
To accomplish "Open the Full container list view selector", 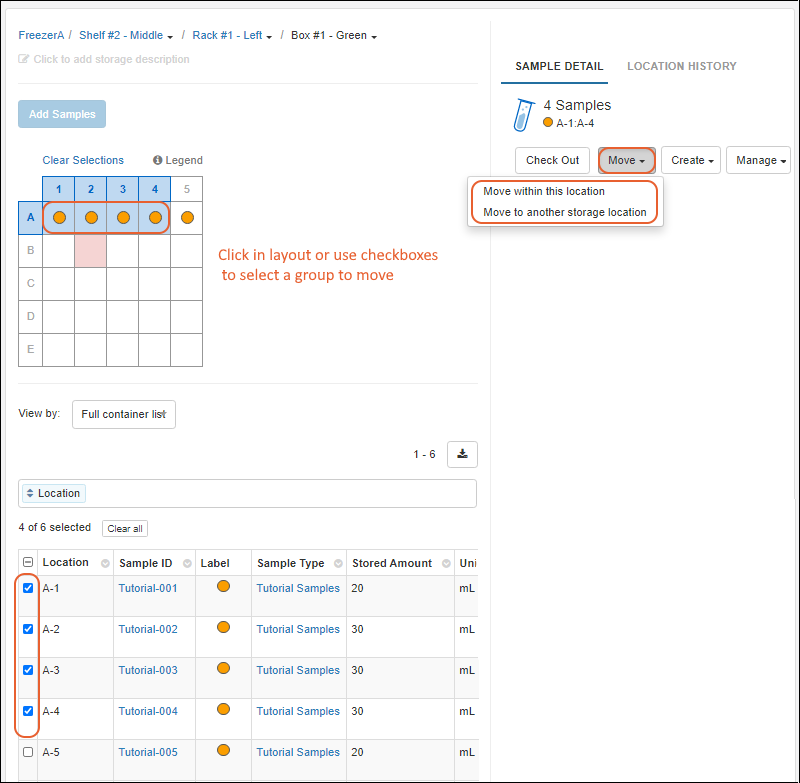I will 124,414.
